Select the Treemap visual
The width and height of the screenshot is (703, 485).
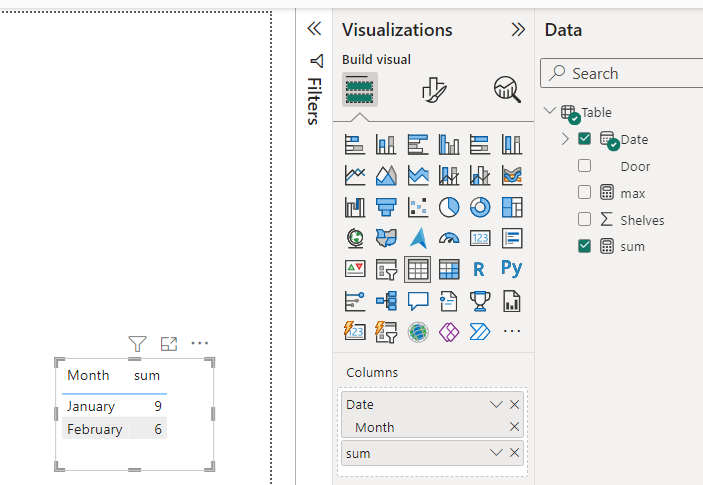pyautogui.click(x=512, y=207)
